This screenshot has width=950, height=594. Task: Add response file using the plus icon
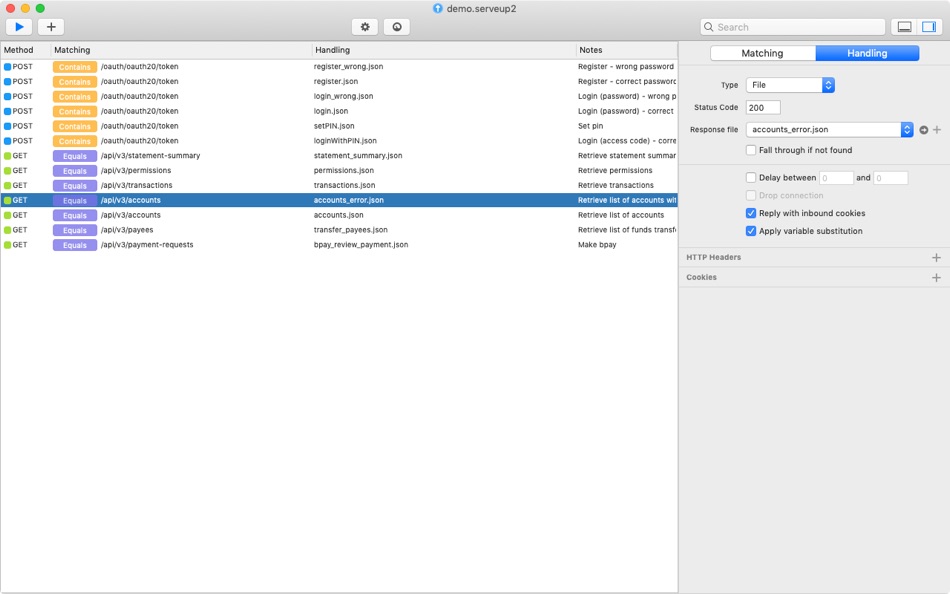pos(937,130)
